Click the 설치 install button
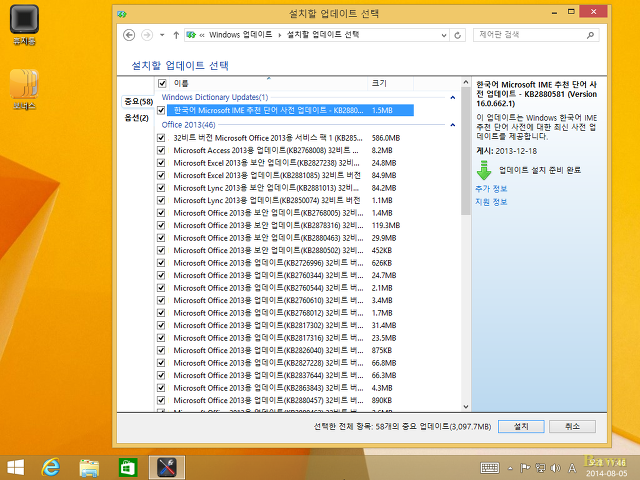This screenshot has width=640, height=480. point(521,427)
